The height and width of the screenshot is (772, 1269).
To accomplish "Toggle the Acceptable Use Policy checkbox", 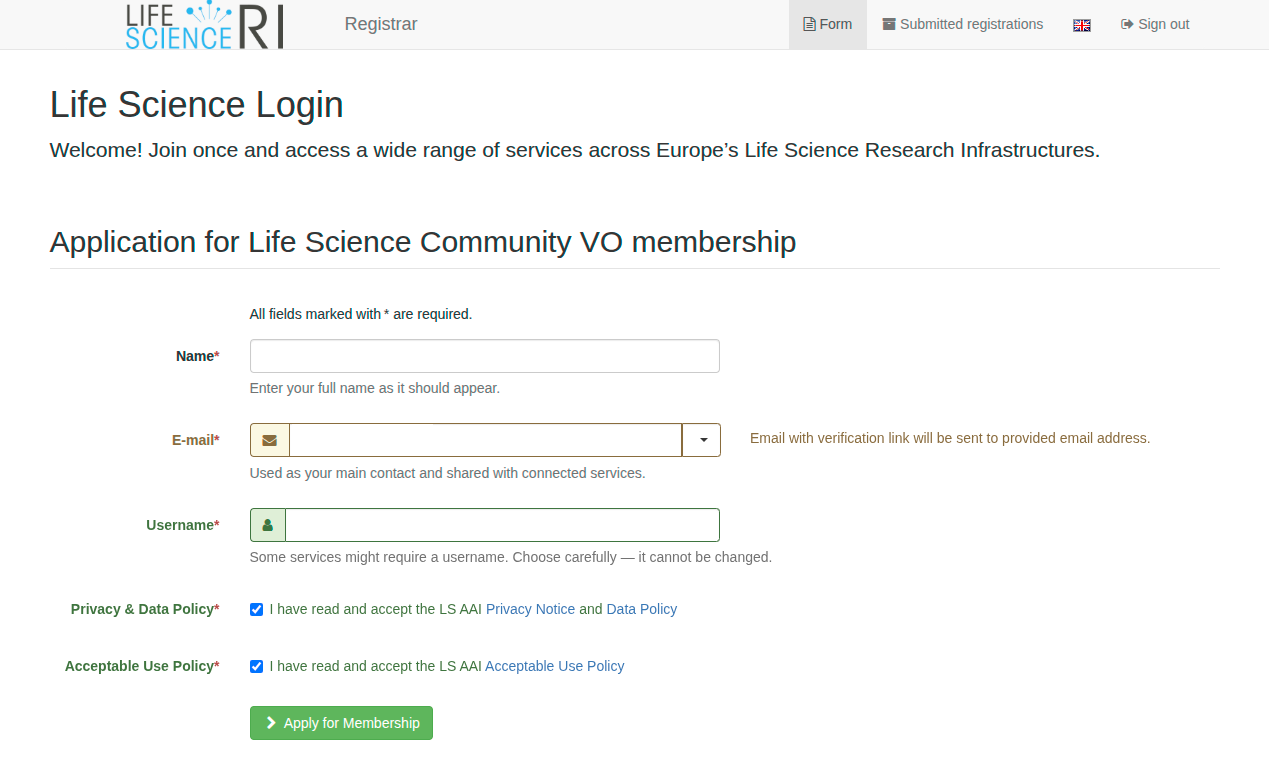I will (x=257, y=666).
